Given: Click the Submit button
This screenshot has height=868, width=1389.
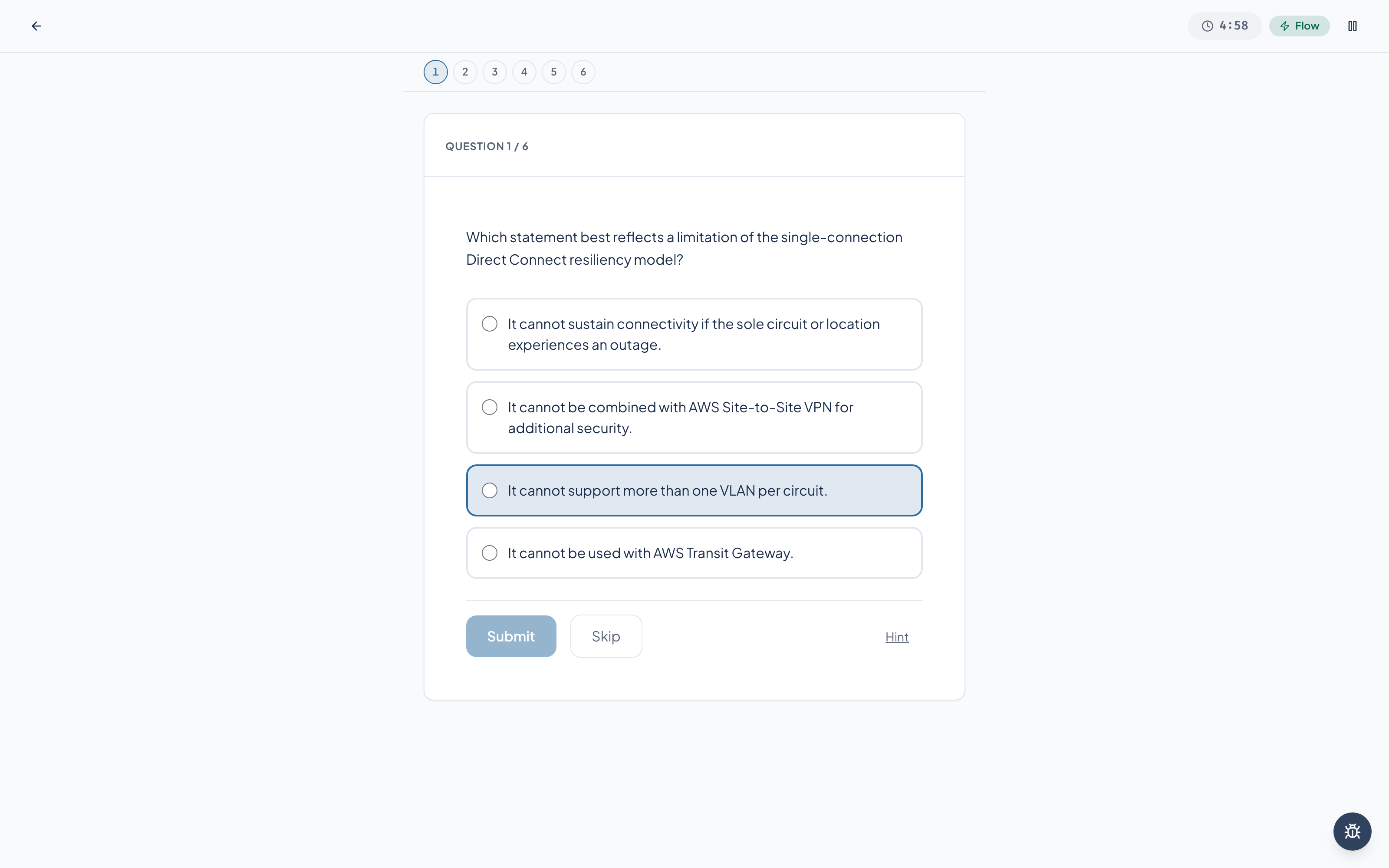Looking at the screenshot, I should coord(511,636).
